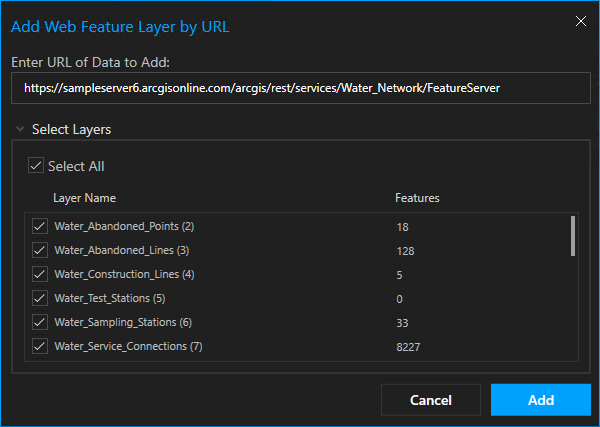Screen dimensions: 600x427
Task: Click the 8227 features count value
Action: (x=409, y=347)
